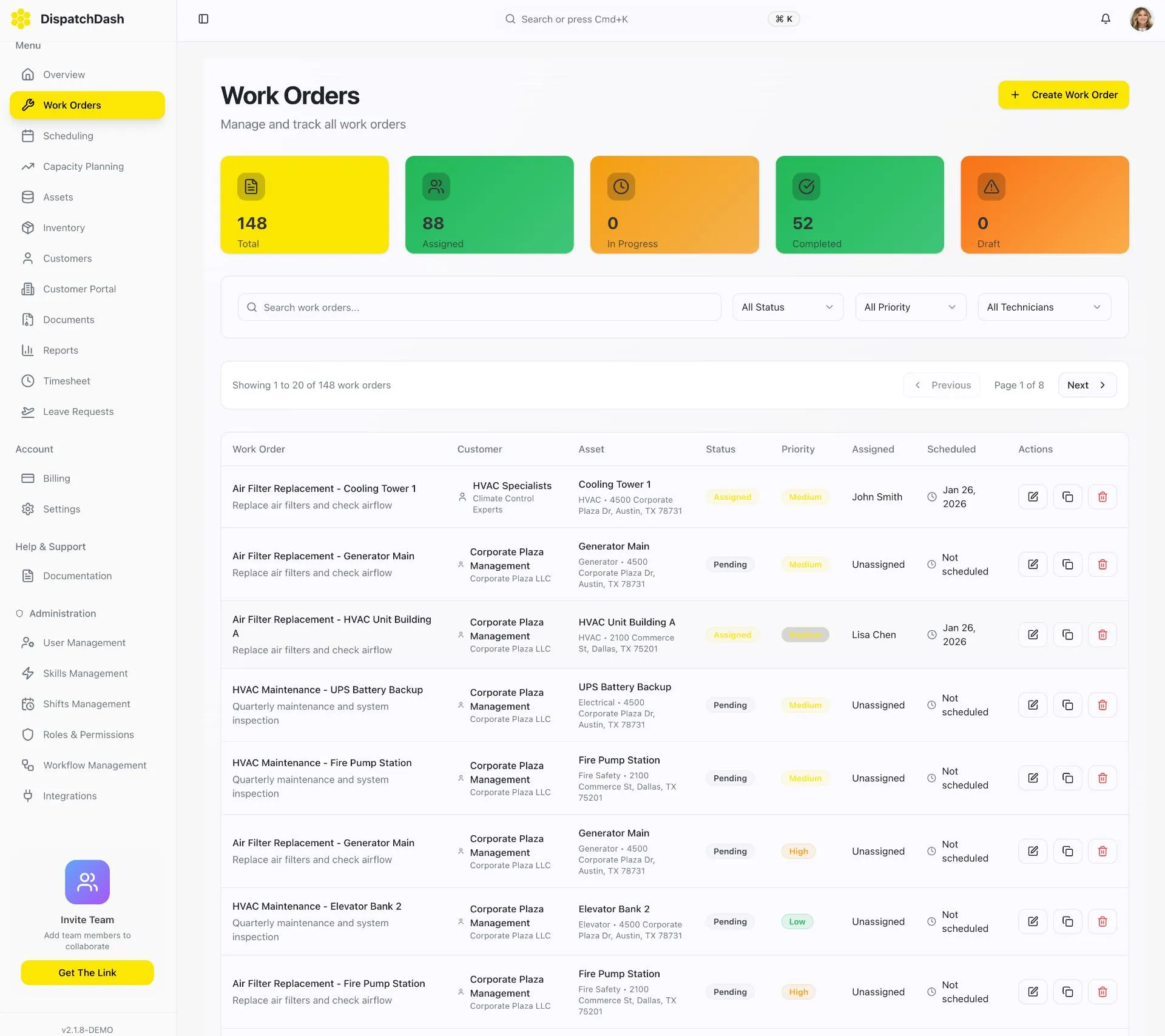Click 'John Smith' in Assigned column
The image size is (1165, 1036).
pos(877,497)
